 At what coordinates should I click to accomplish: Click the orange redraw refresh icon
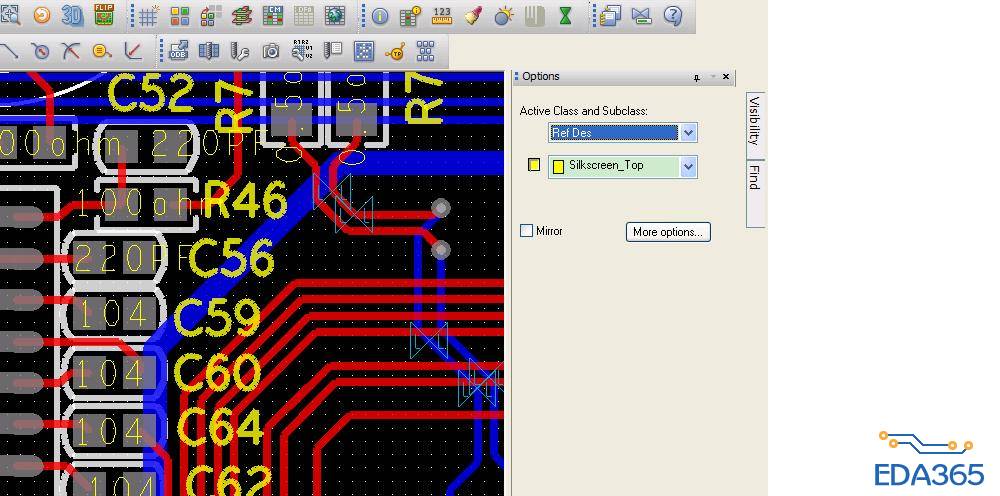tap(42, 15)
